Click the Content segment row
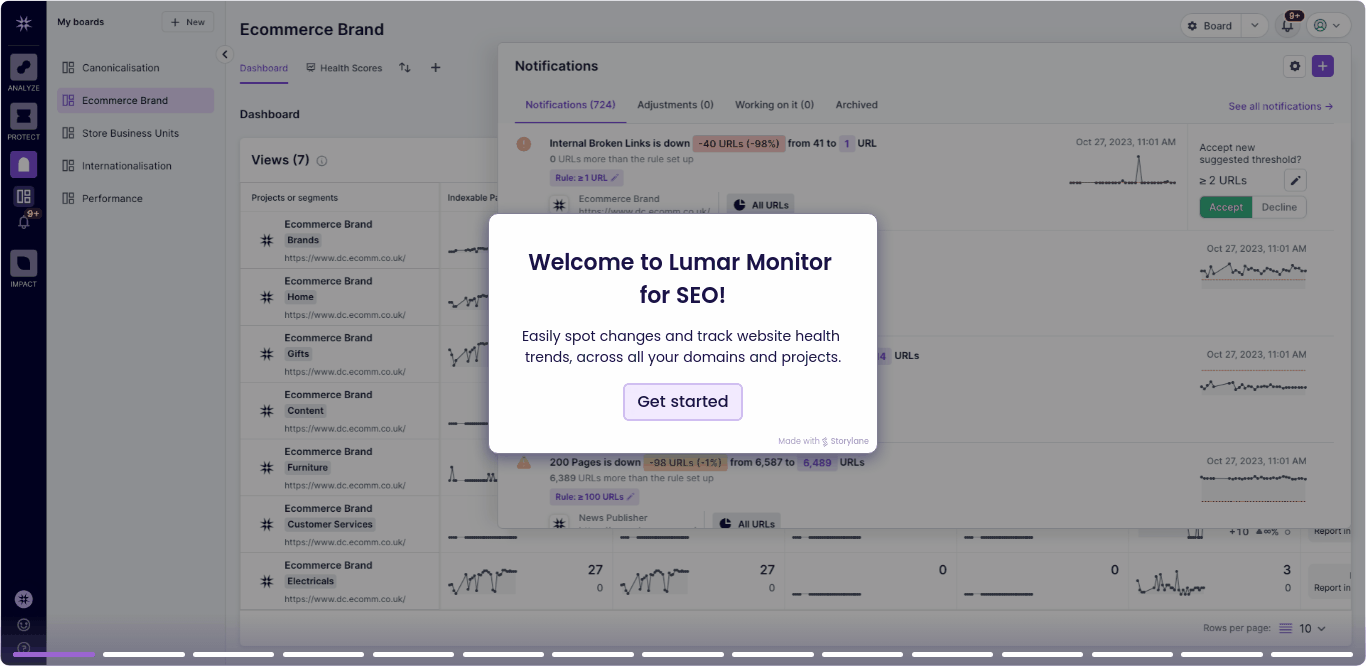Viewport: 1366px width, 666px height. coord(340,411)
